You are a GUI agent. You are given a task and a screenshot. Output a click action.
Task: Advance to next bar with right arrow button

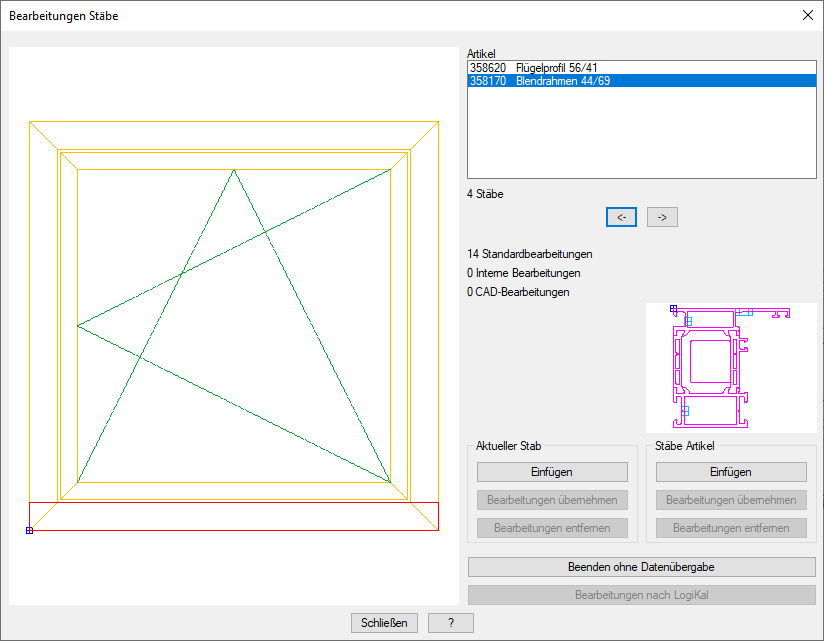pyautogui.click(x=662, y=217)
